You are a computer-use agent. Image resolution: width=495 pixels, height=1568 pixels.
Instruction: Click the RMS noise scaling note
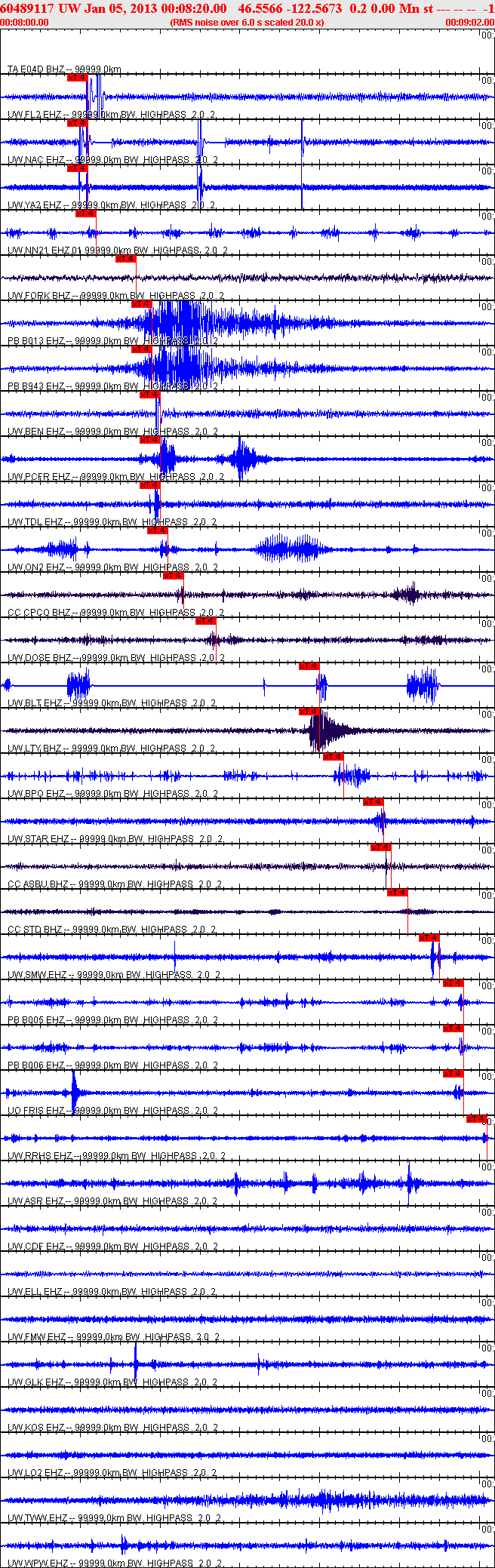247,23
